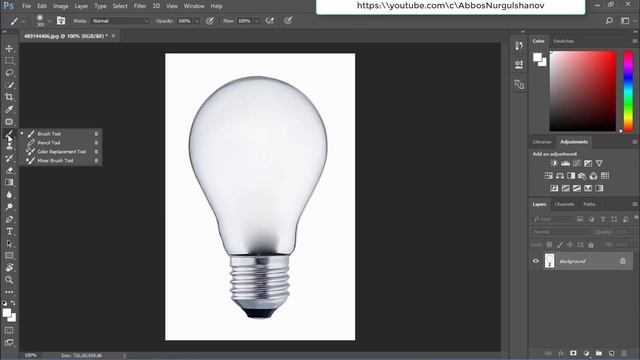Click the hue slider bar
Viewport: 640px width, 360px height.
point(628,91)
